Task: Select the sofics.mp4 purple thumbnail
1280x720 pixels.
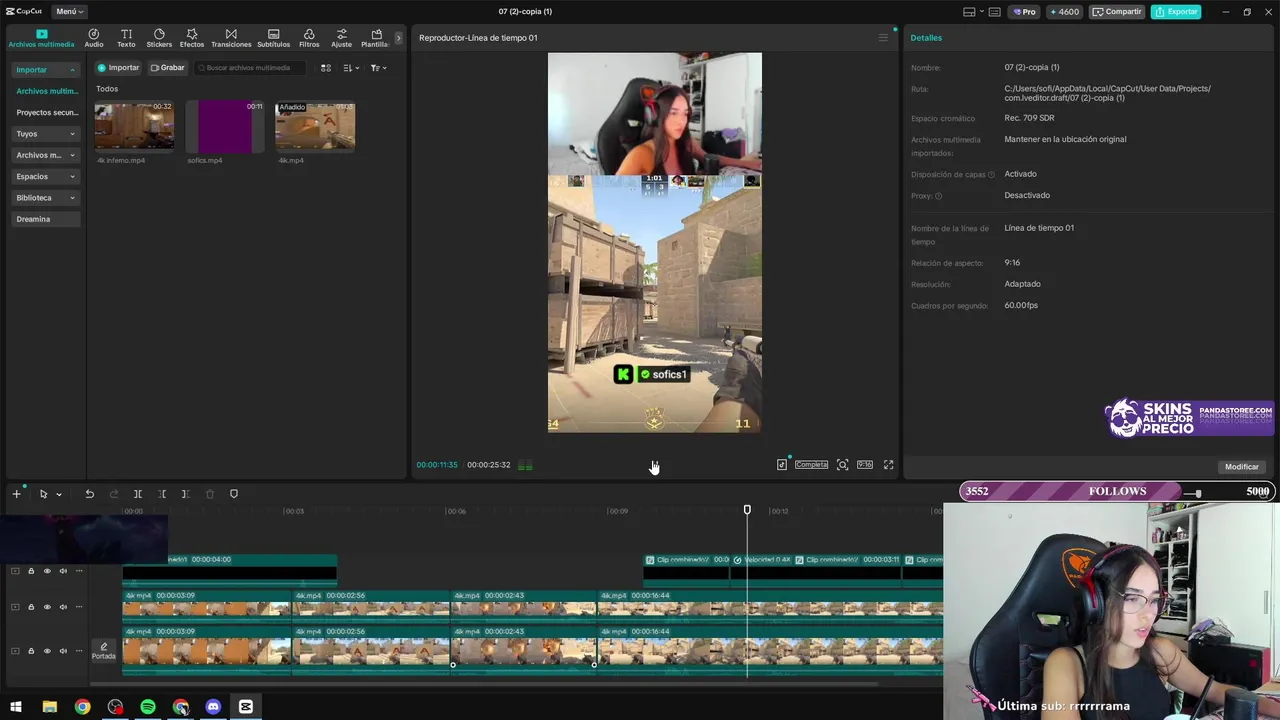Action: point(225,126)
